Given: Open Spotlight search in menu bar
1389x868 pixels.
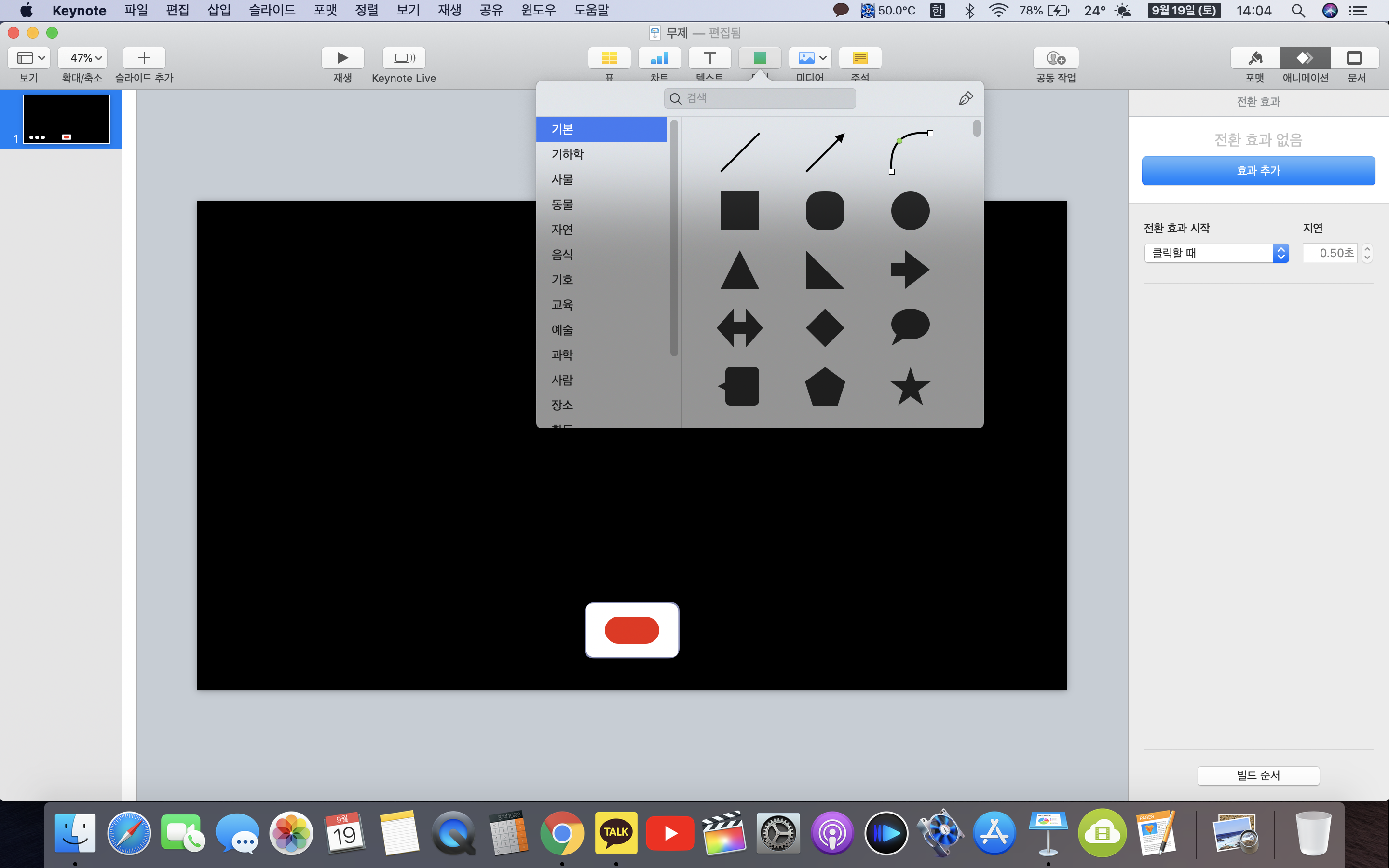Looking at the screenshot, I should click(x=1298, y=10).
